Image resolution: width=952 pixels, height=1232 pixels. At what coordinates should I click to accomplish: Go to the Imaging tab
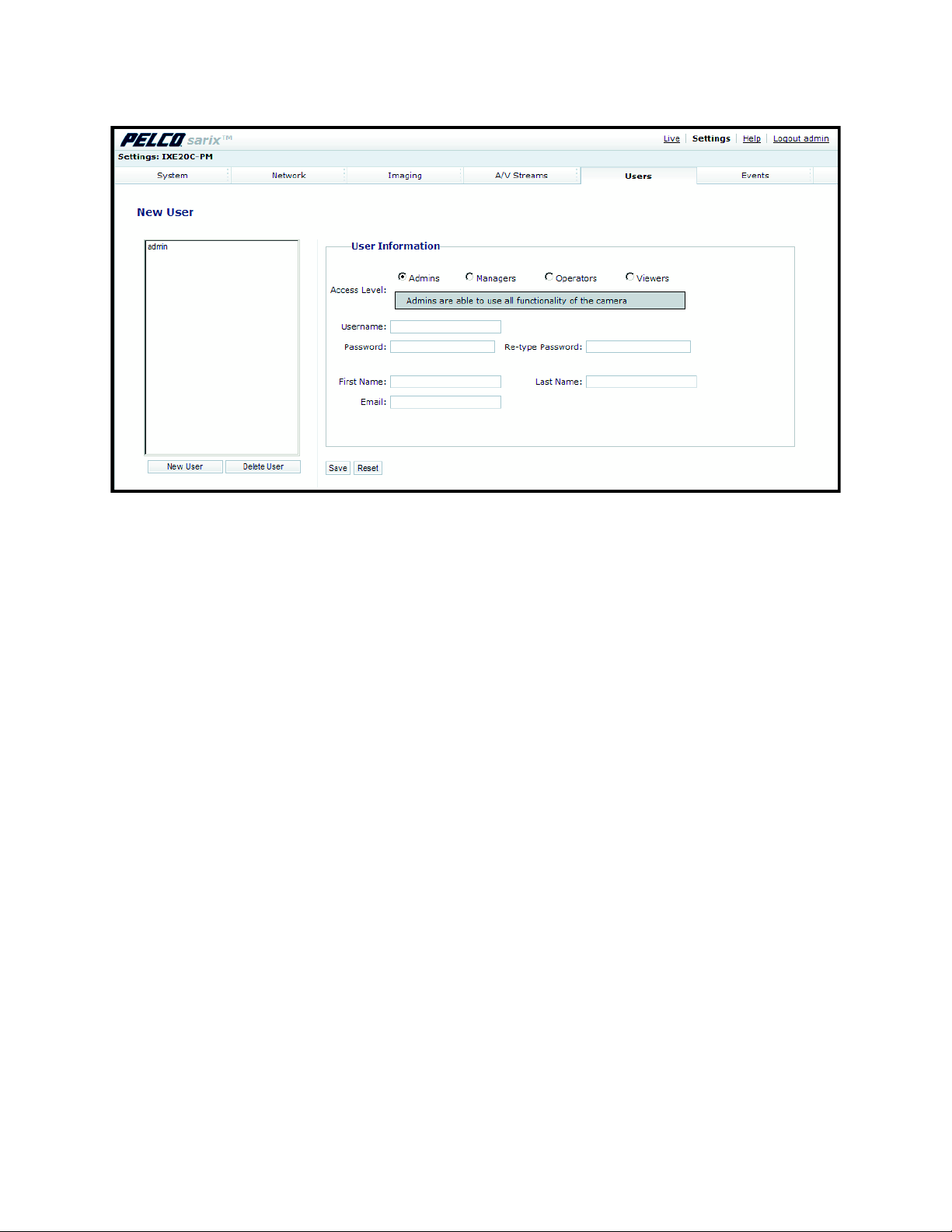tap(405, 176)
